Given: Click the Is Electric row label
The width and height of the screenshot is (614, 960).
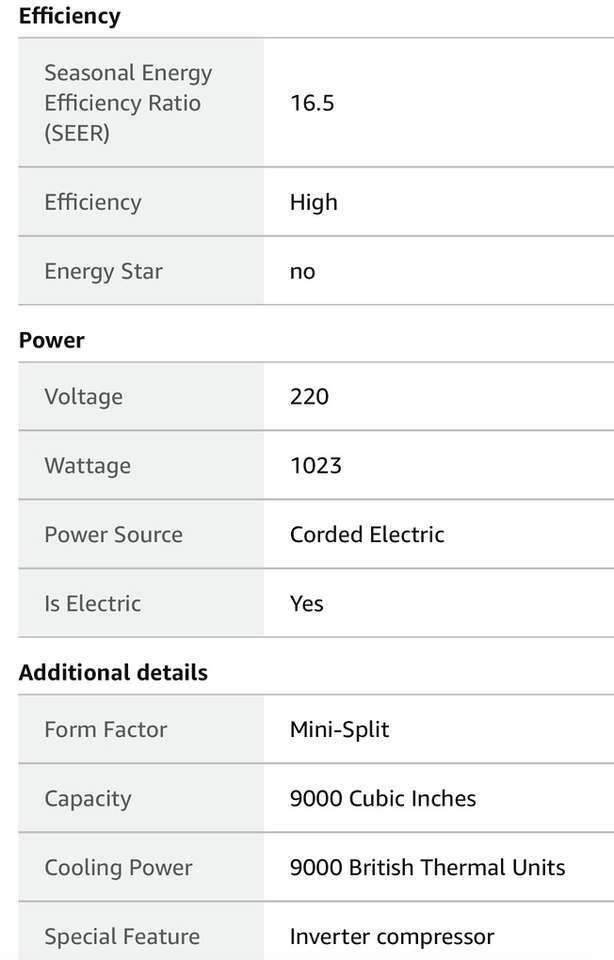Looking at the screenshot, I should click(x=92, y=603).
